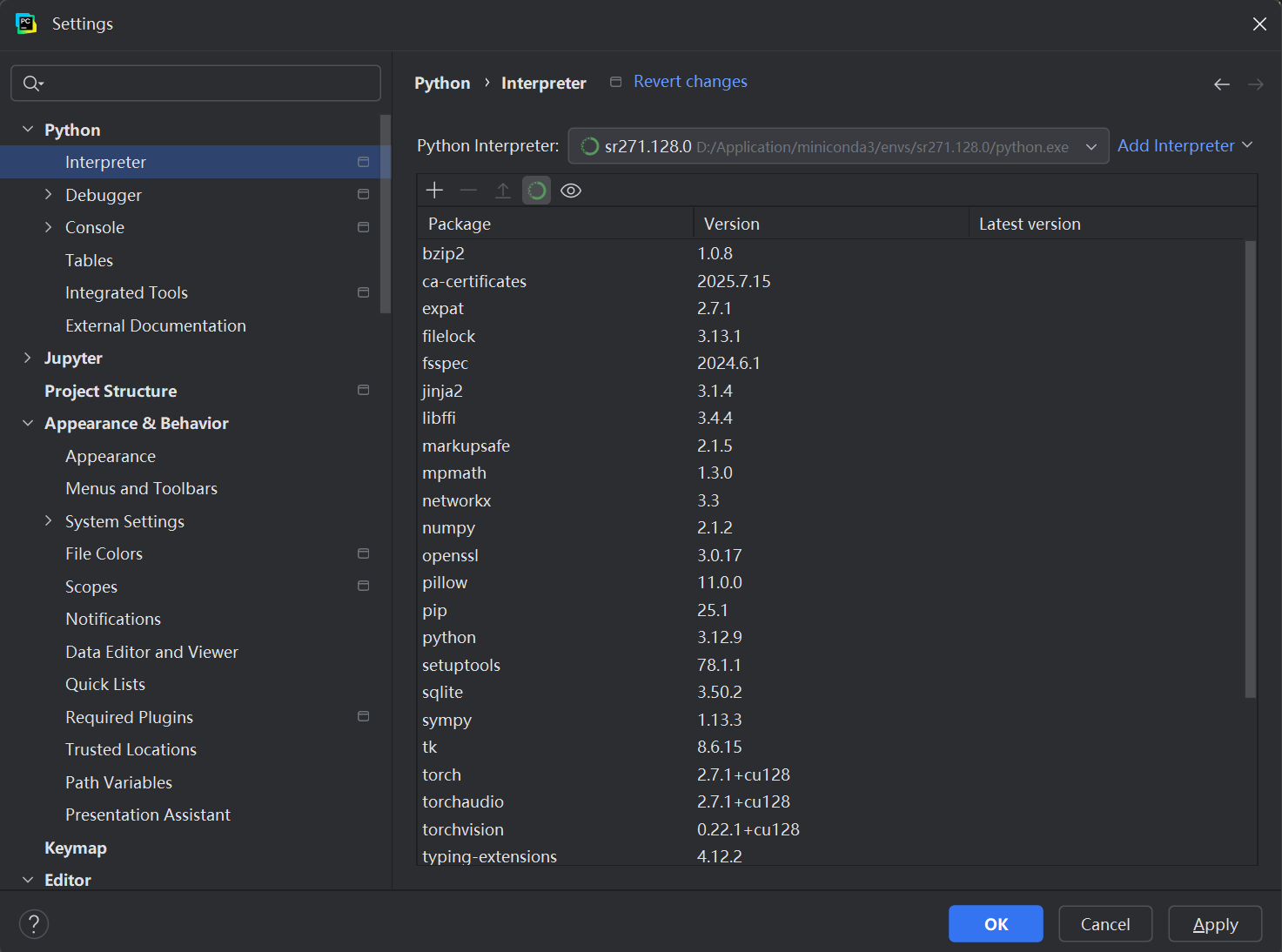Open the Scopes settings page
The image size is (1282, 952).
[x=91, y=587]
